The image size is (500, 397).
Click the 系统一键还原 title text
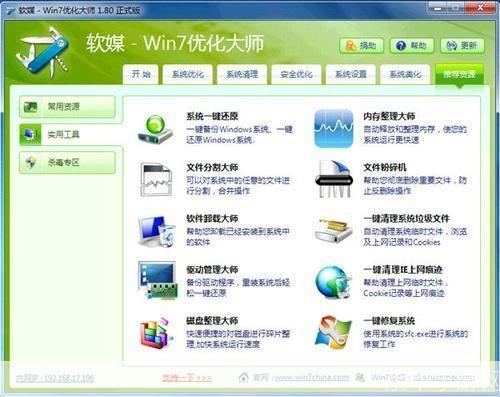[212, 116]
